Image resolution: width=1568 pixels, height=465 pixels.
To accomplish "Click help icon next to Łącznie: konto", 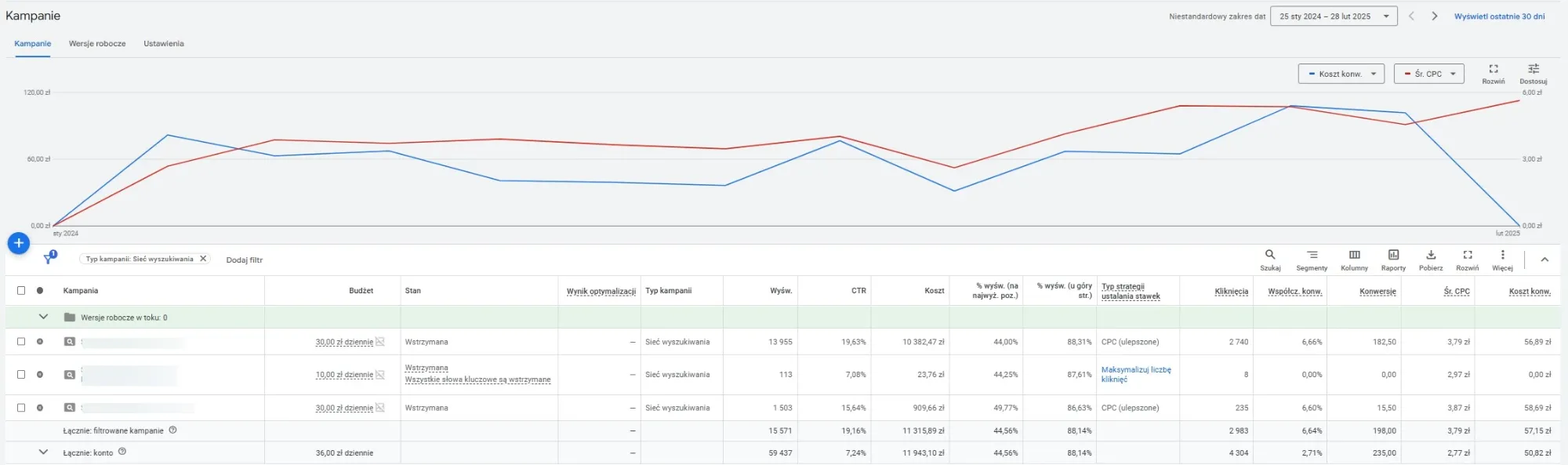I will [122, 452].
